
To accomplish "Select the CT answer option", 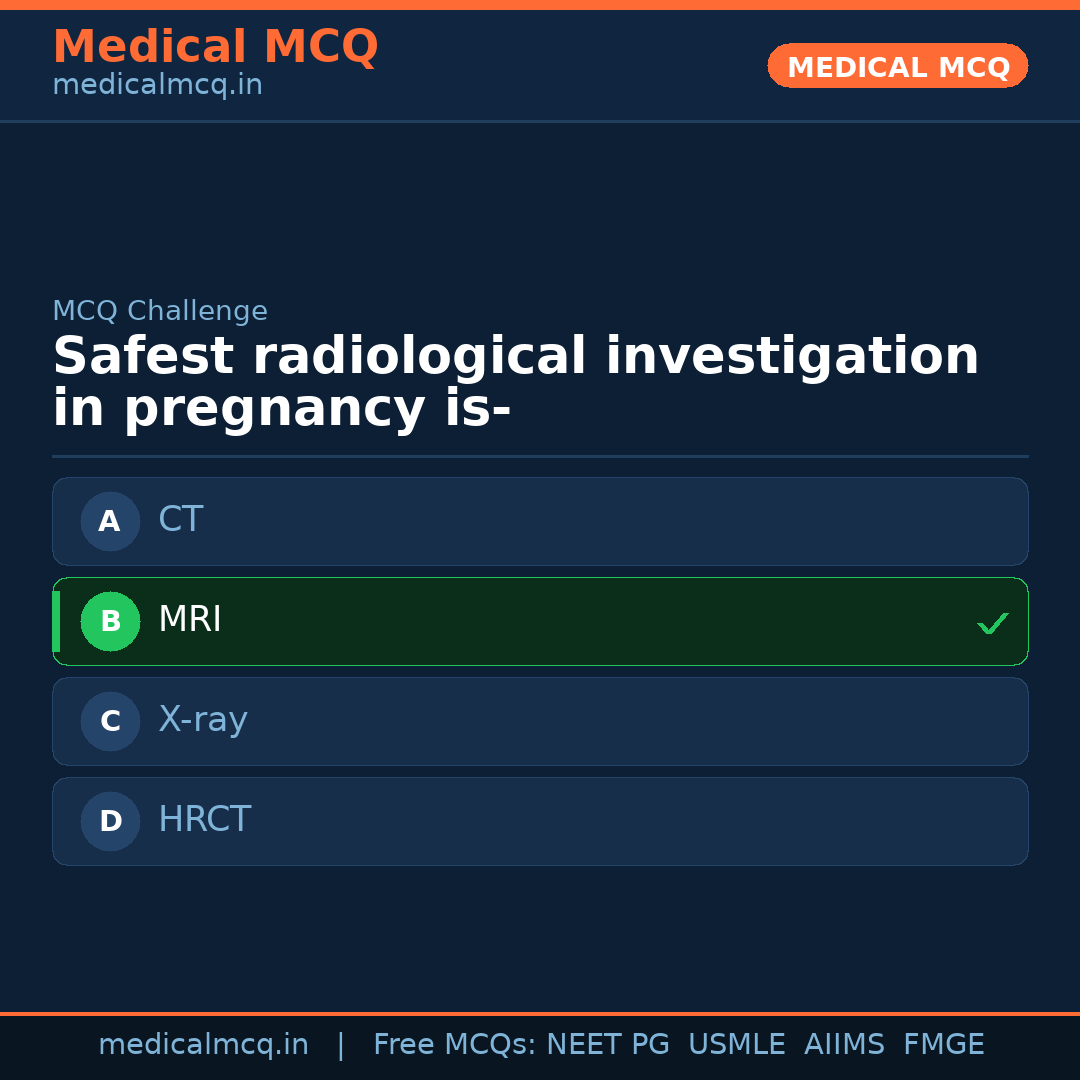I will coord(540,521).
